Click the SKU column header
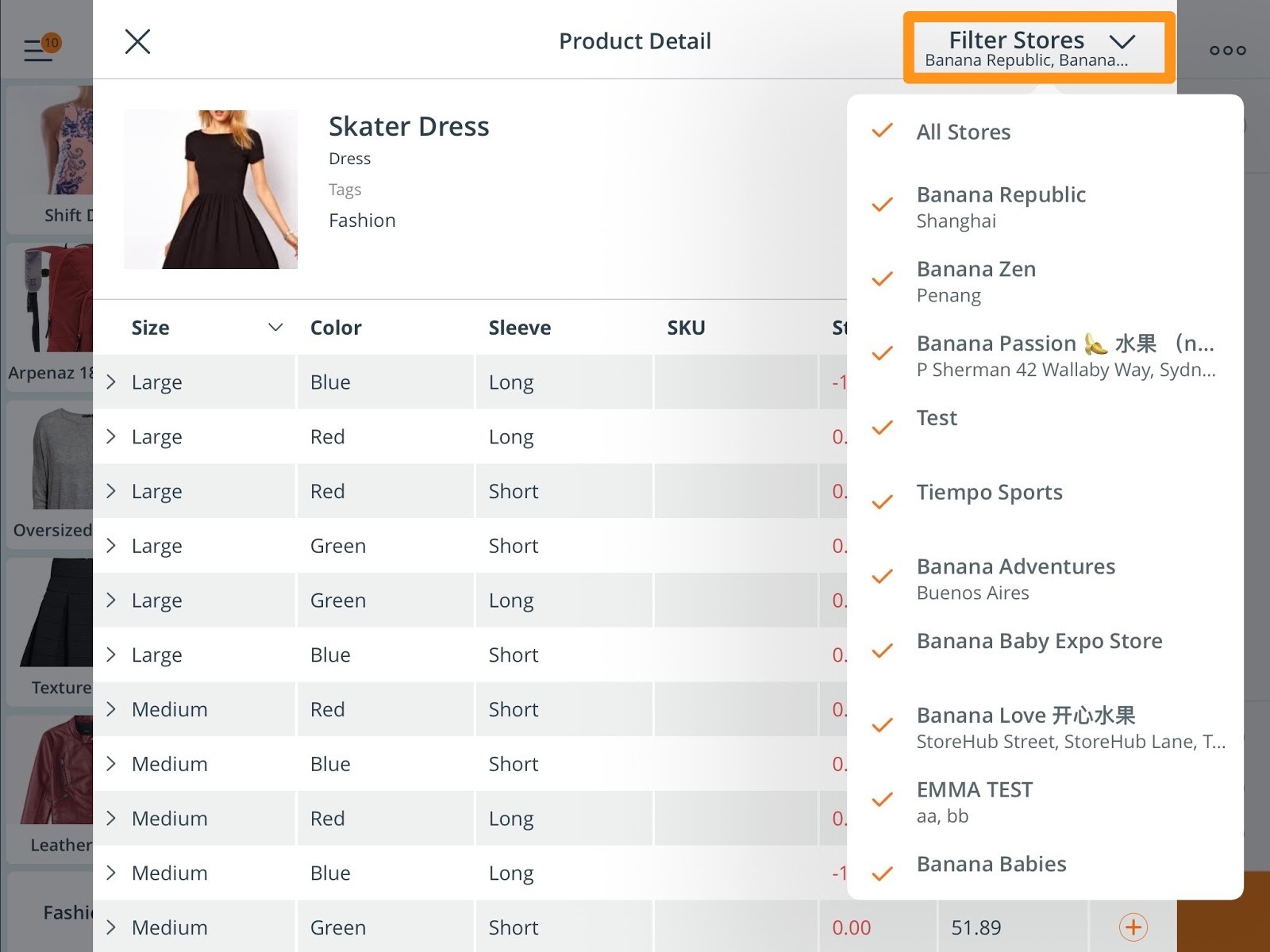 pos(686,328)
